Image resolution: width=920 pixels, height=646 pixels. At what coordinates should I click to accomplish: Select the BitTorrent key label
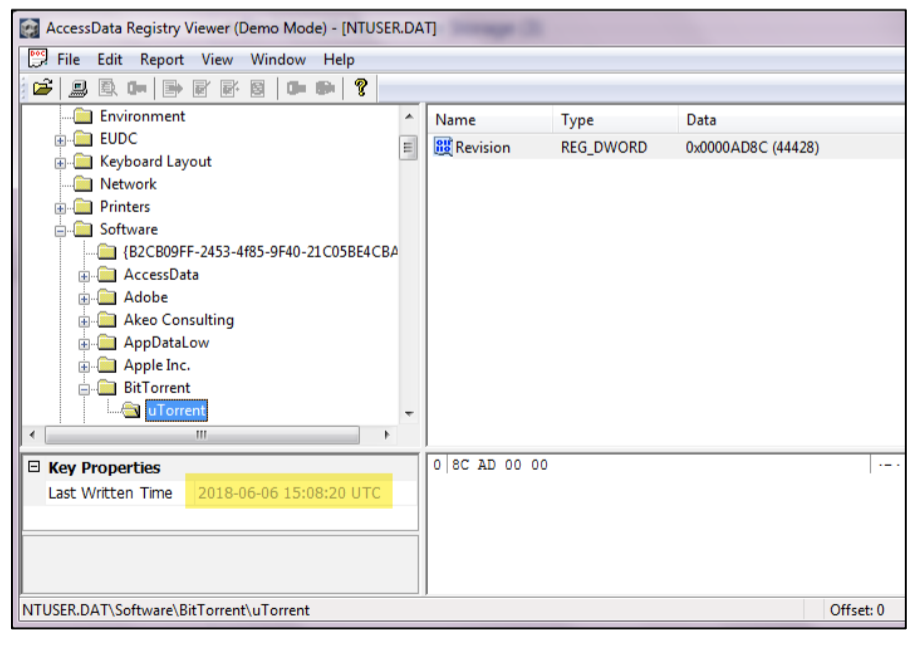point(157,388)
